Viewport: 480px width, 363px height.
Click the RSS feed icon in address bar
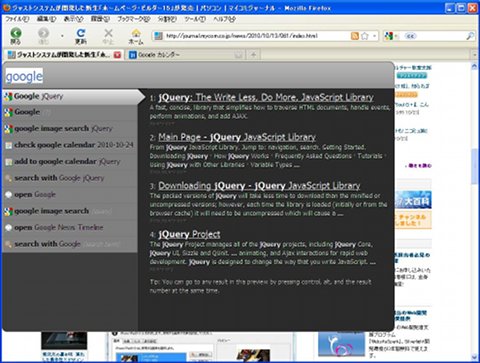pyautogui.click(x=355, y=36)
